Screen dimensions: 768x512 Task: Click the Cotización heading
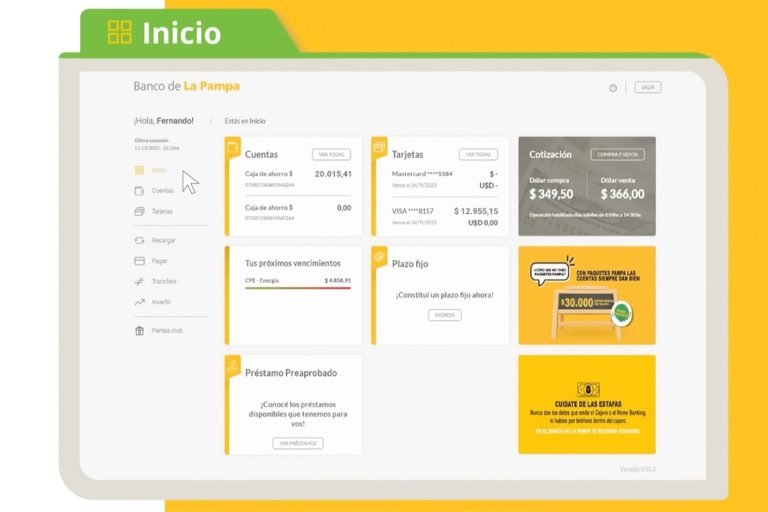[x=550, y=154]
